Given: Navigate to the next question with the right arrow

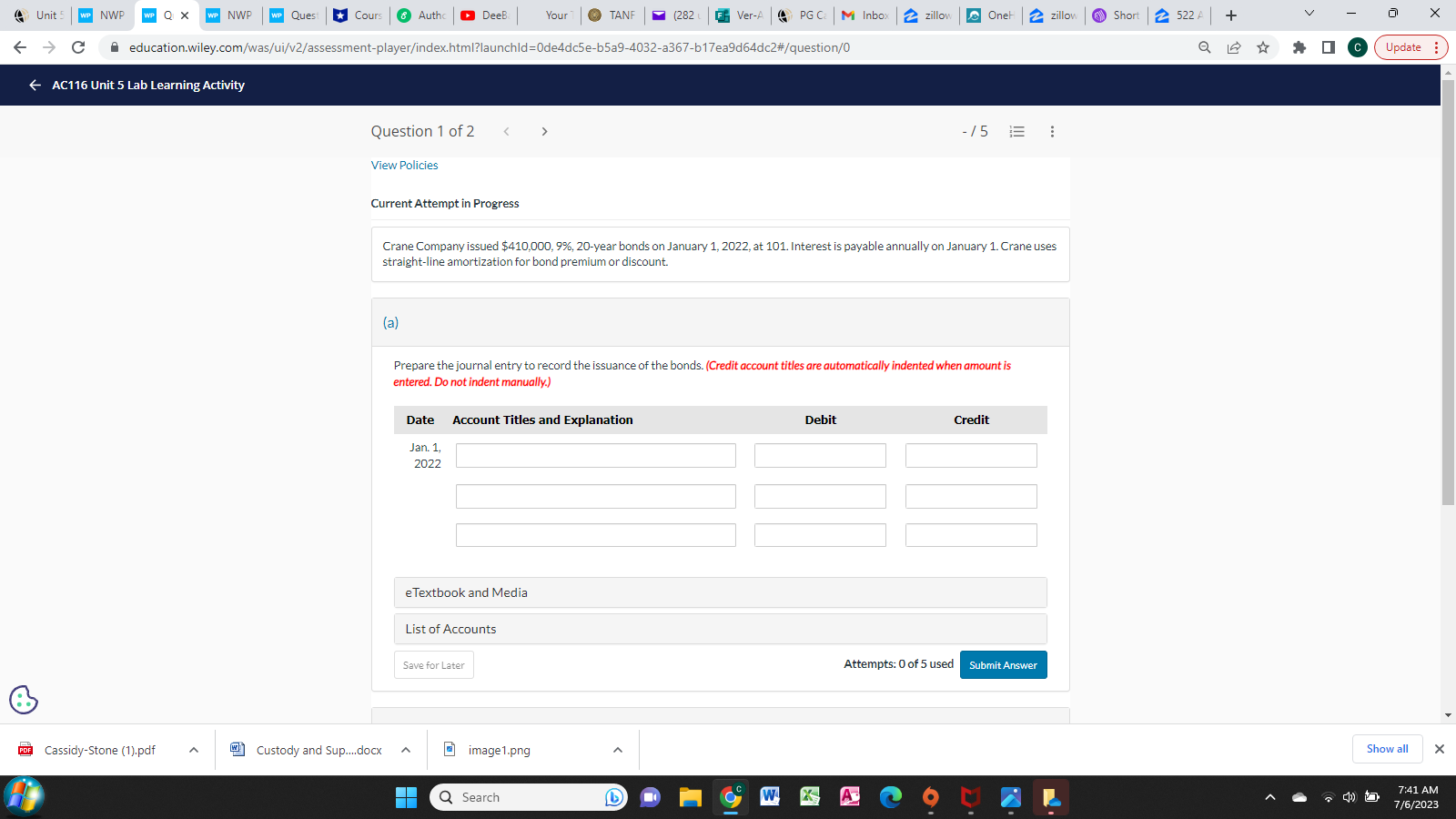Looking at the screenshot, I should coord(544,131).
